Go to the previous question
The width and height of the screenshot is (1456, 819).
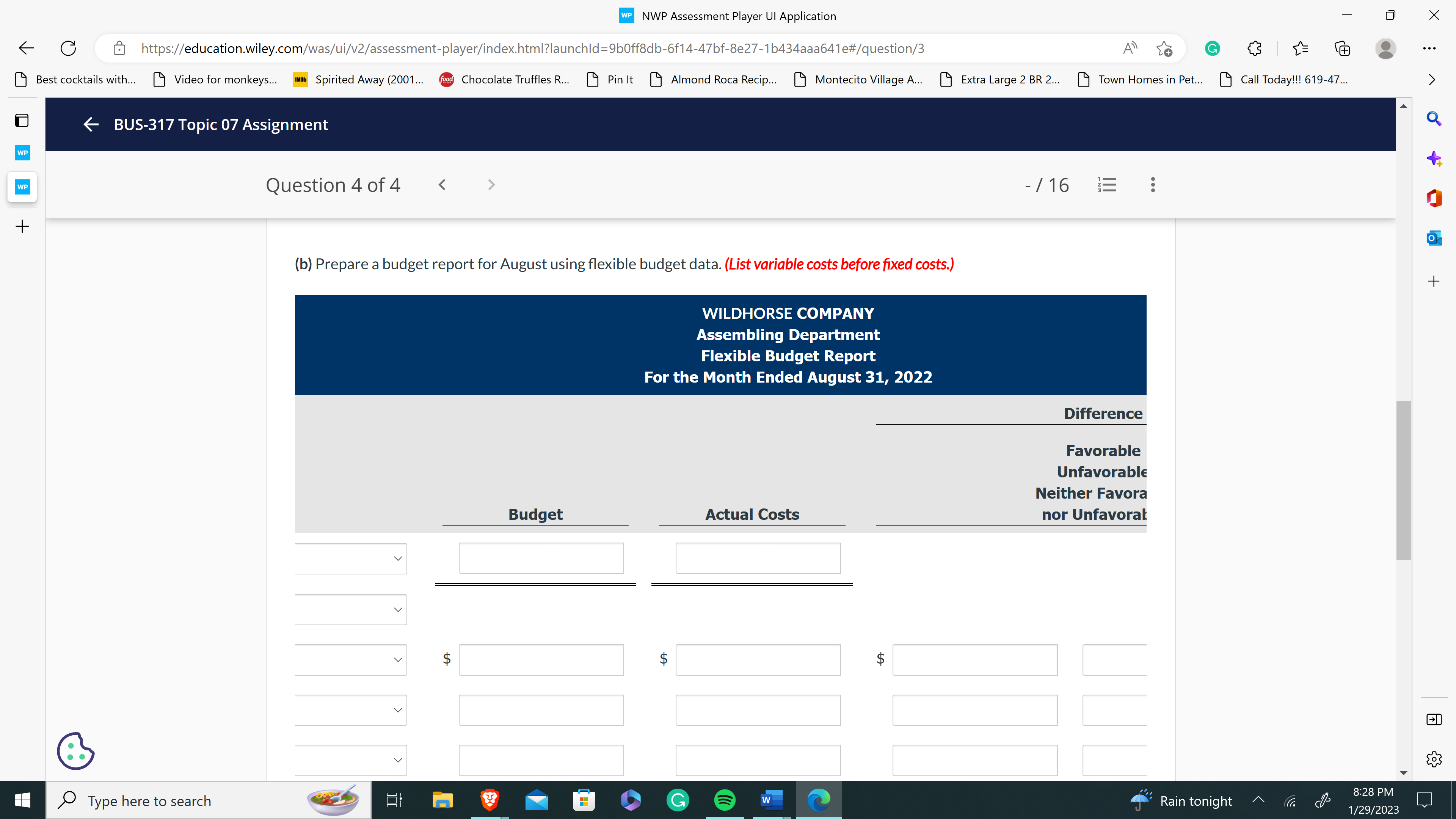tap(442, 185)
